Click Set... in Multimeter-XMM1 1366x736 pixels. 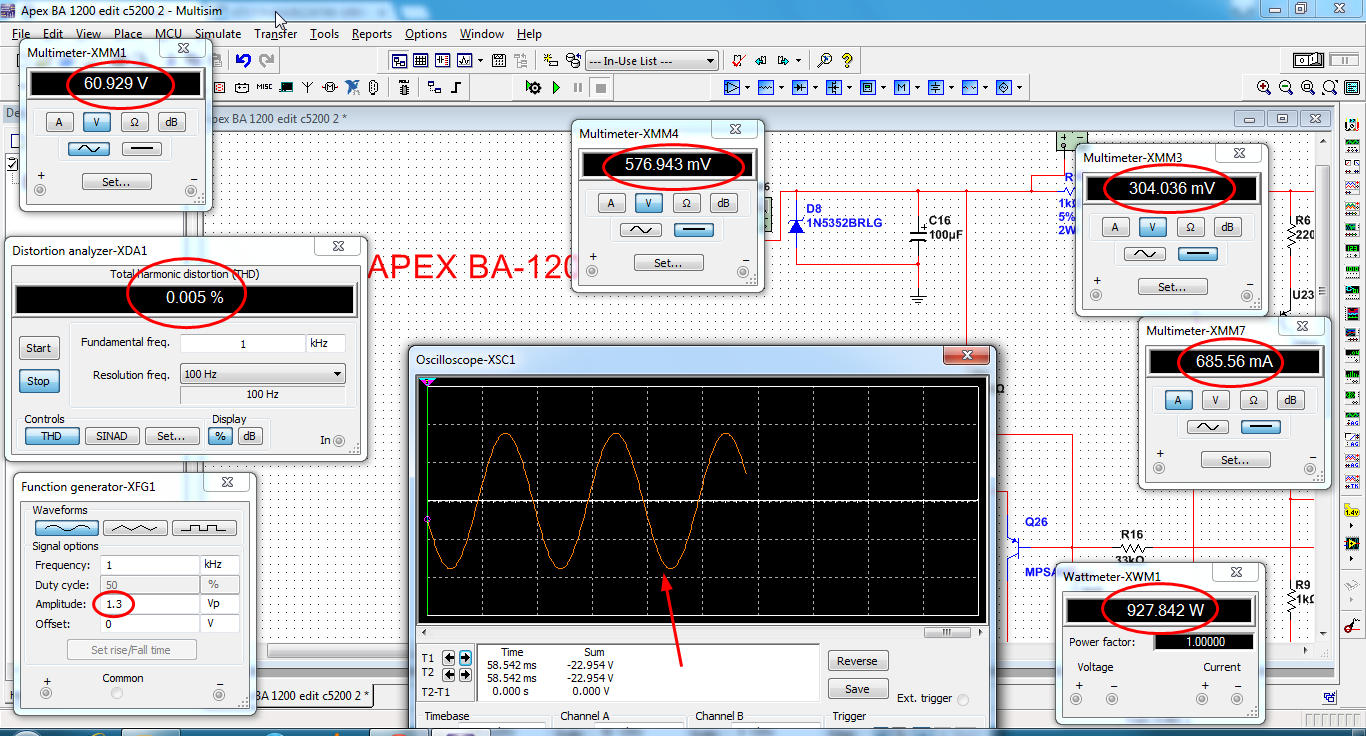pyautogui.click(x=116, y=182)
